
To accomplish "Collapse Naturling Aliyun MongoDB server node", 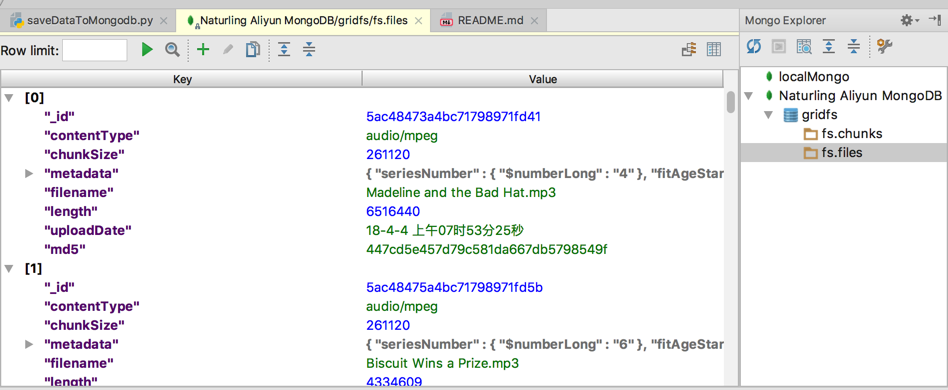I will point(750,96).
